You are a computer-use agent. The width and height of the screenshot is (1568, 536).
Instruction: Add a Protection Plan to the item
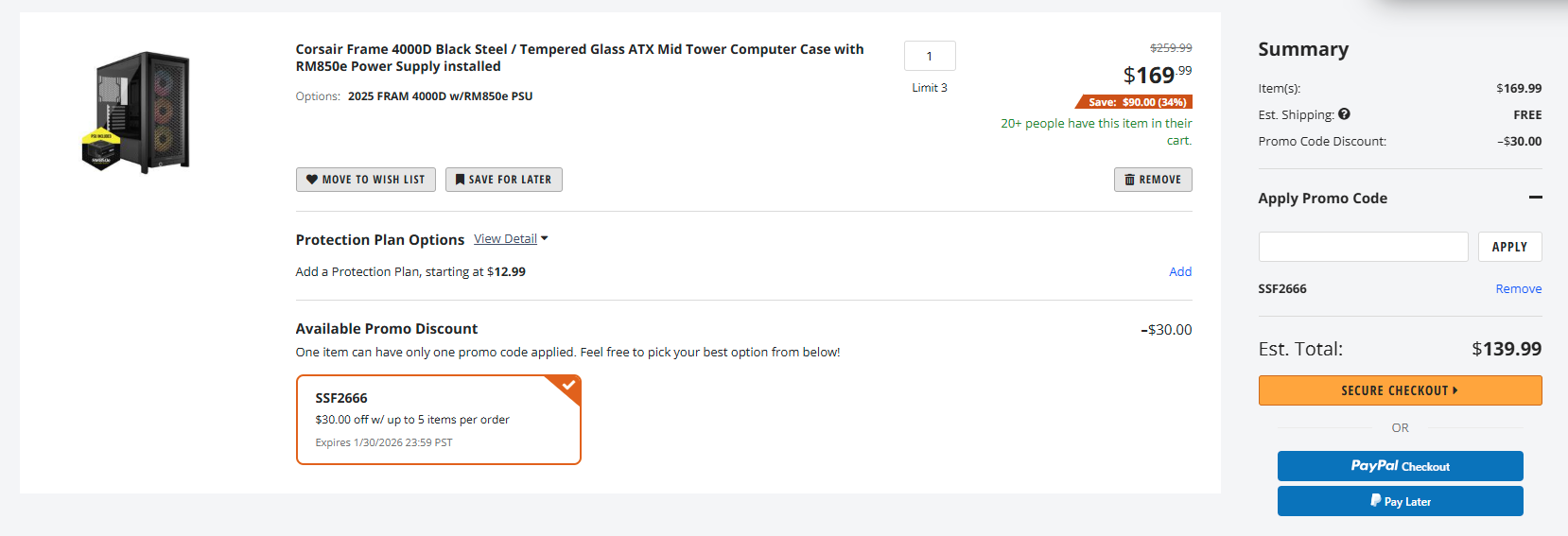tap(1179, 272)
